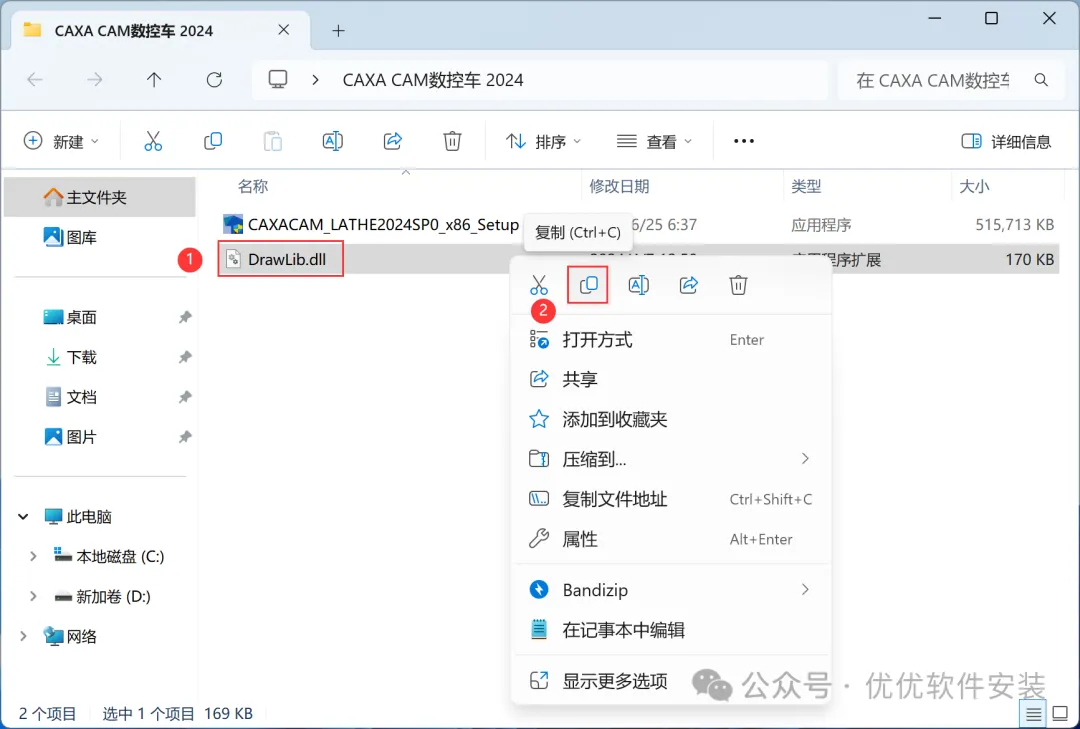Screen dimensions: 1080x729
Task: Close the CAXA CAM数控车 2024 tab
Action: [x=284, y=30]
